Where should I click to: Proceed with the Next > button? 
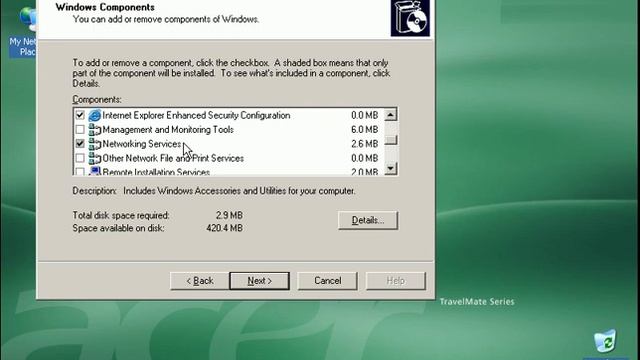[x=260, y=281]
